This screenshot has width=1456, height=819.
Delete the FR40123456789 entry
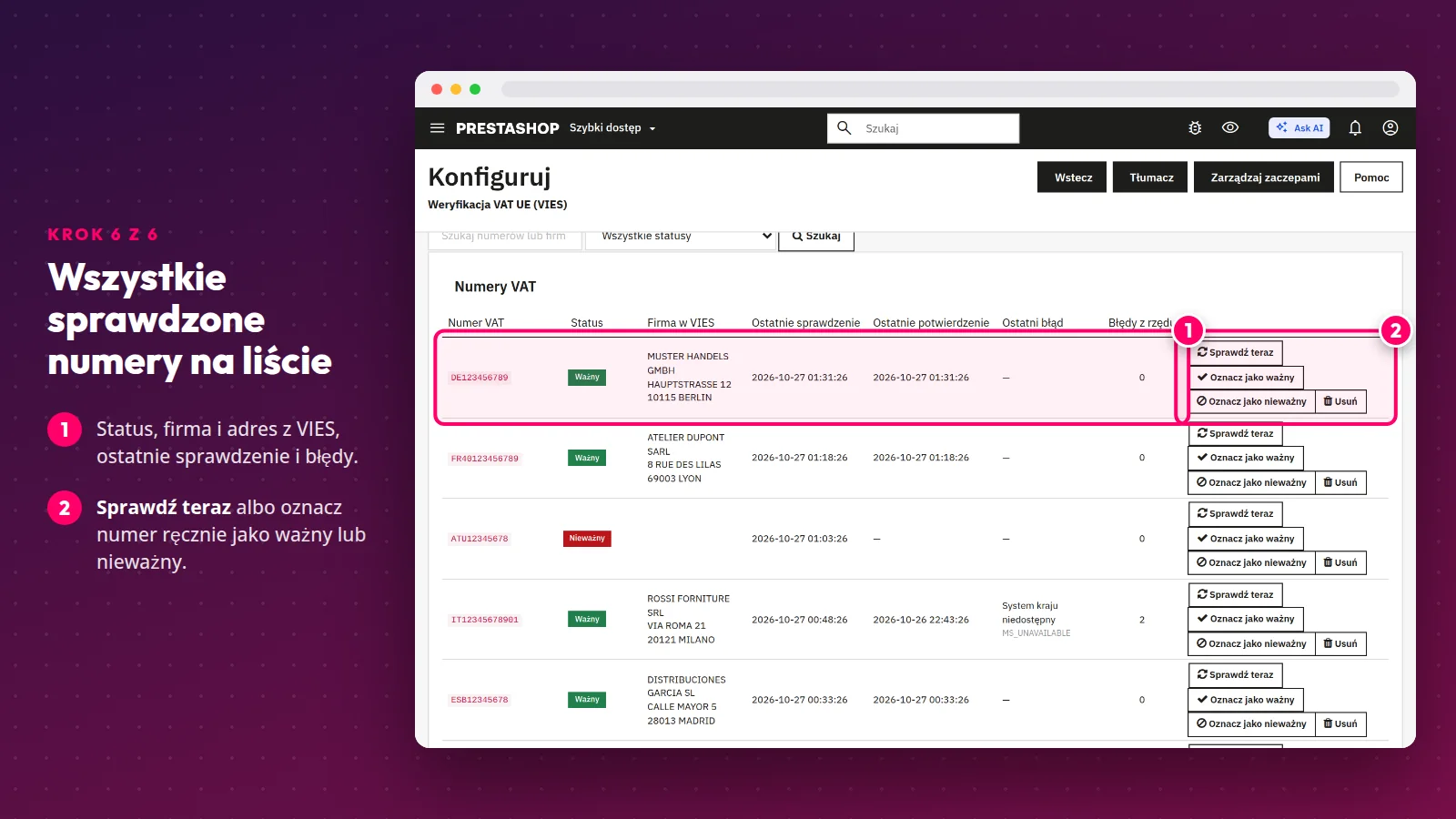click(x=1340, y=482)
